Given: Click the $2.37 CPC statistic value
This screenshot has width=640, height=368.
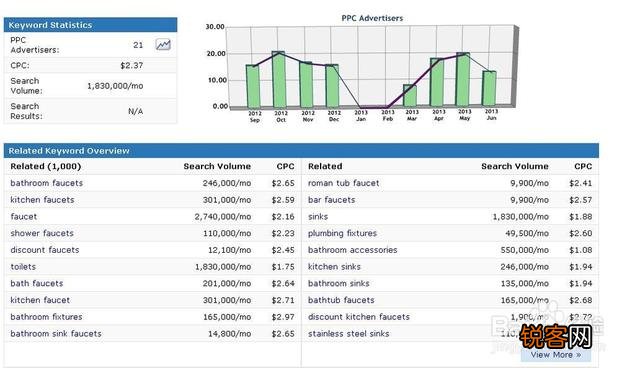Looking at the screenshot, I should coord(132,65).
